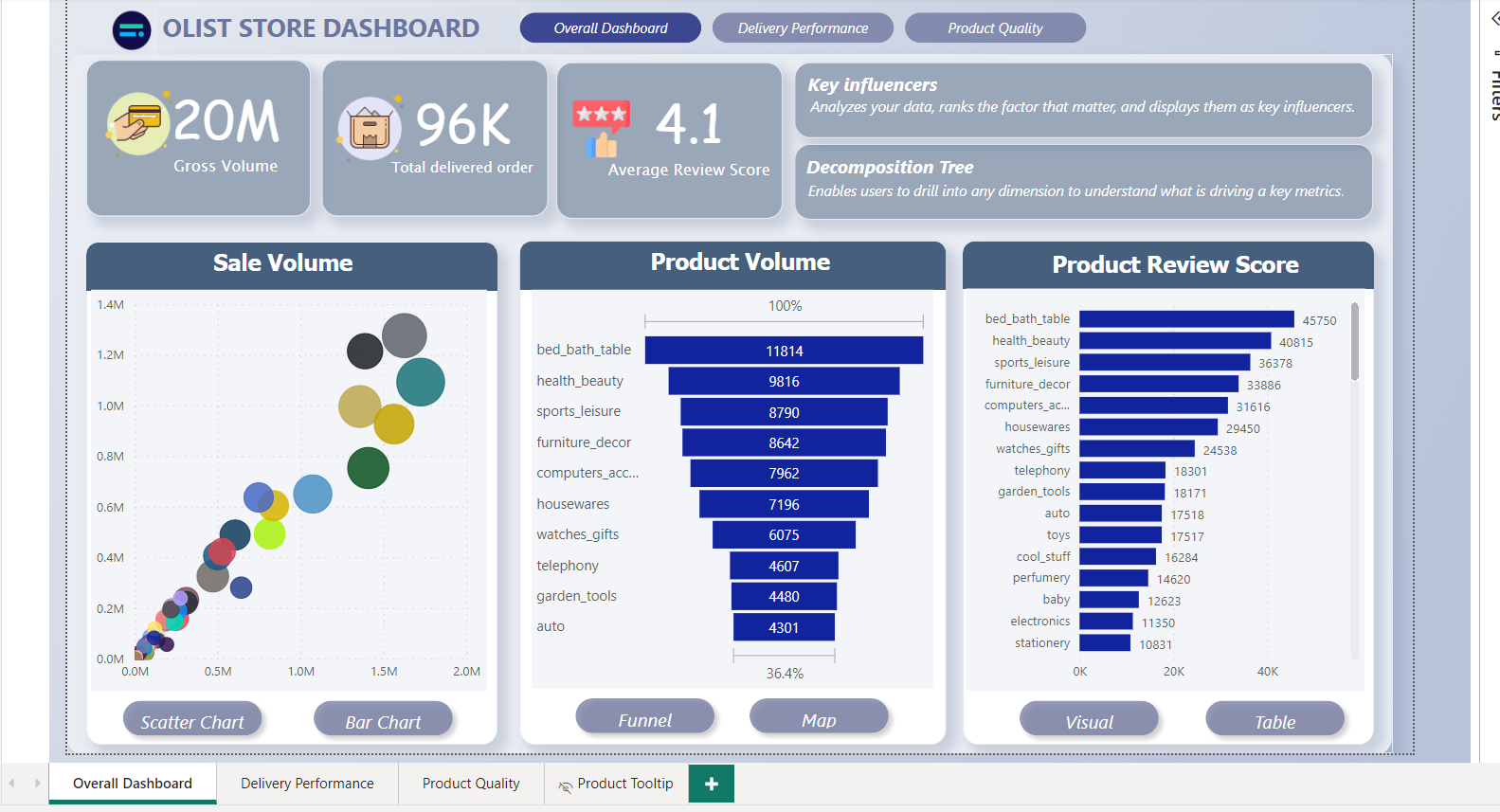Viewport: 1500px width, 812px height.
Task: Click the dark green bubble in Sale Volume
Action: pyautogui.click(x=369, y=468)
